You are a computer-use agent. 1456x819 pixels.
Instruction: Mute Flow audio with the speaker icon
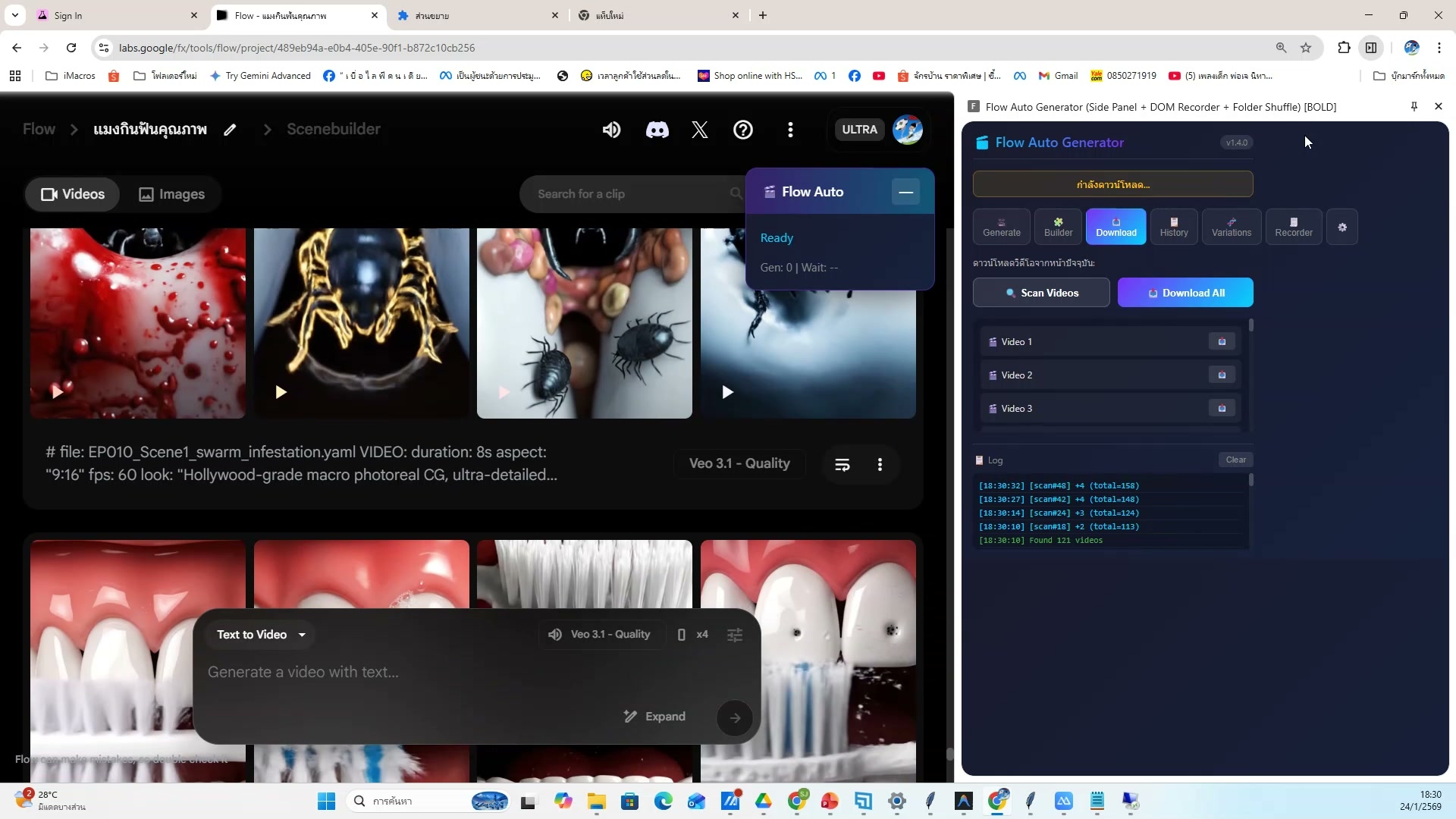pyautogui.click(x=611, y=129)
